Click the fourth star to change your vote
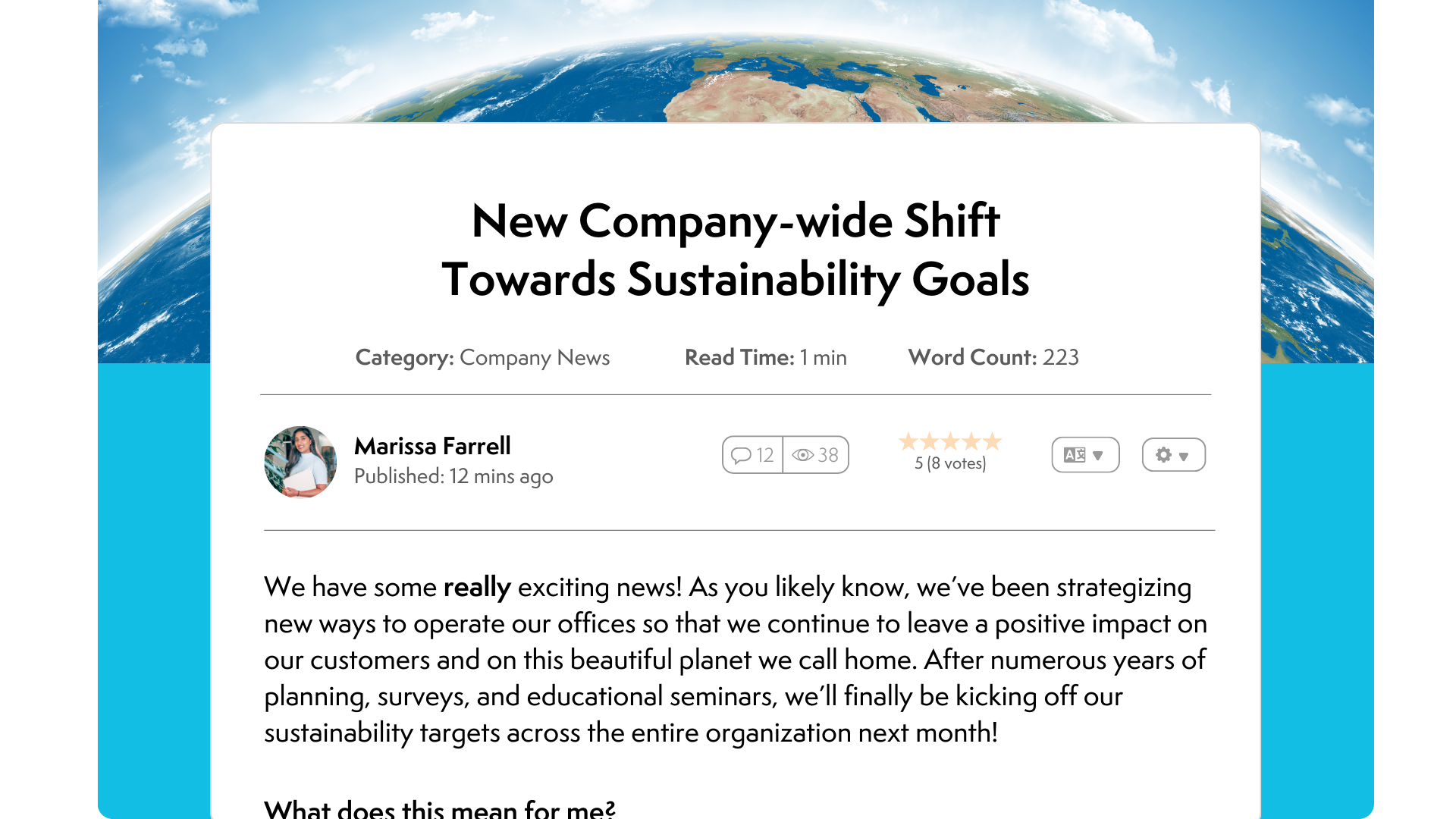 point(972,441)
